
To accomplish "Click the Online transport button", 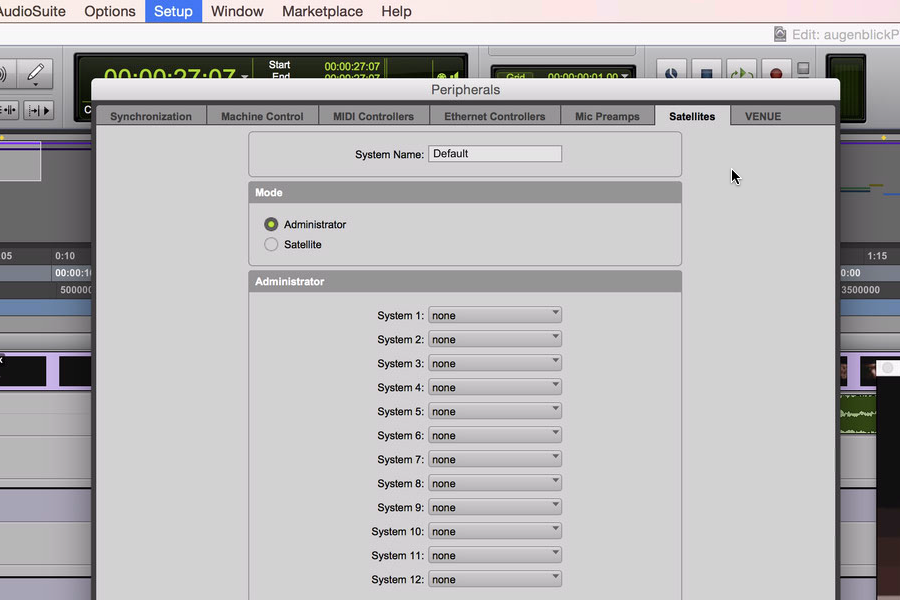I will click(x=671, y=72).
